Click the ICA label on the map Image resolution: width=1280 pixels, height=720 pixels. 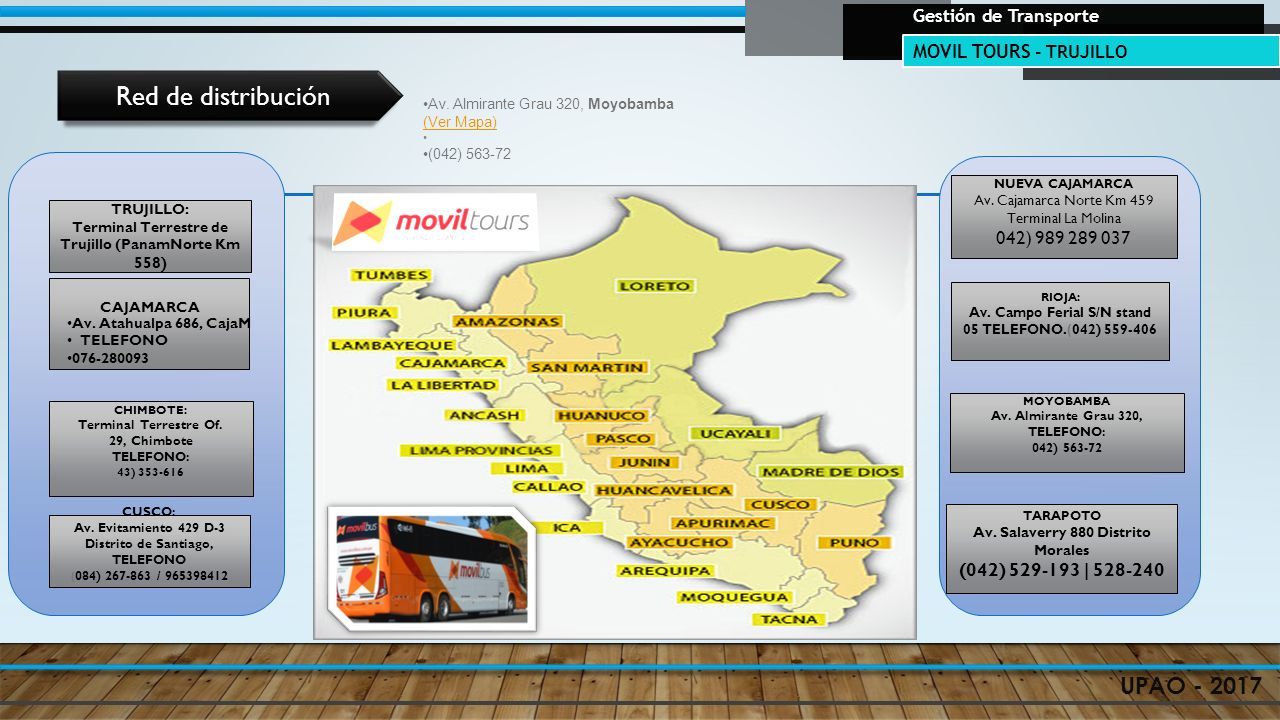[x=566, y=527]
